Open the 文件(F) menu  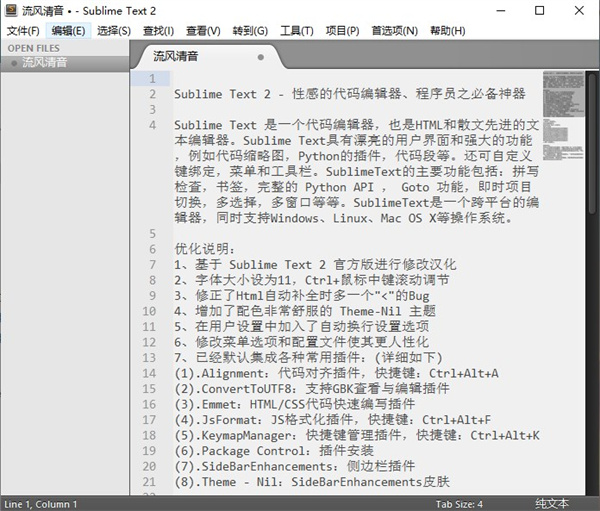click(x=23, y=31)
